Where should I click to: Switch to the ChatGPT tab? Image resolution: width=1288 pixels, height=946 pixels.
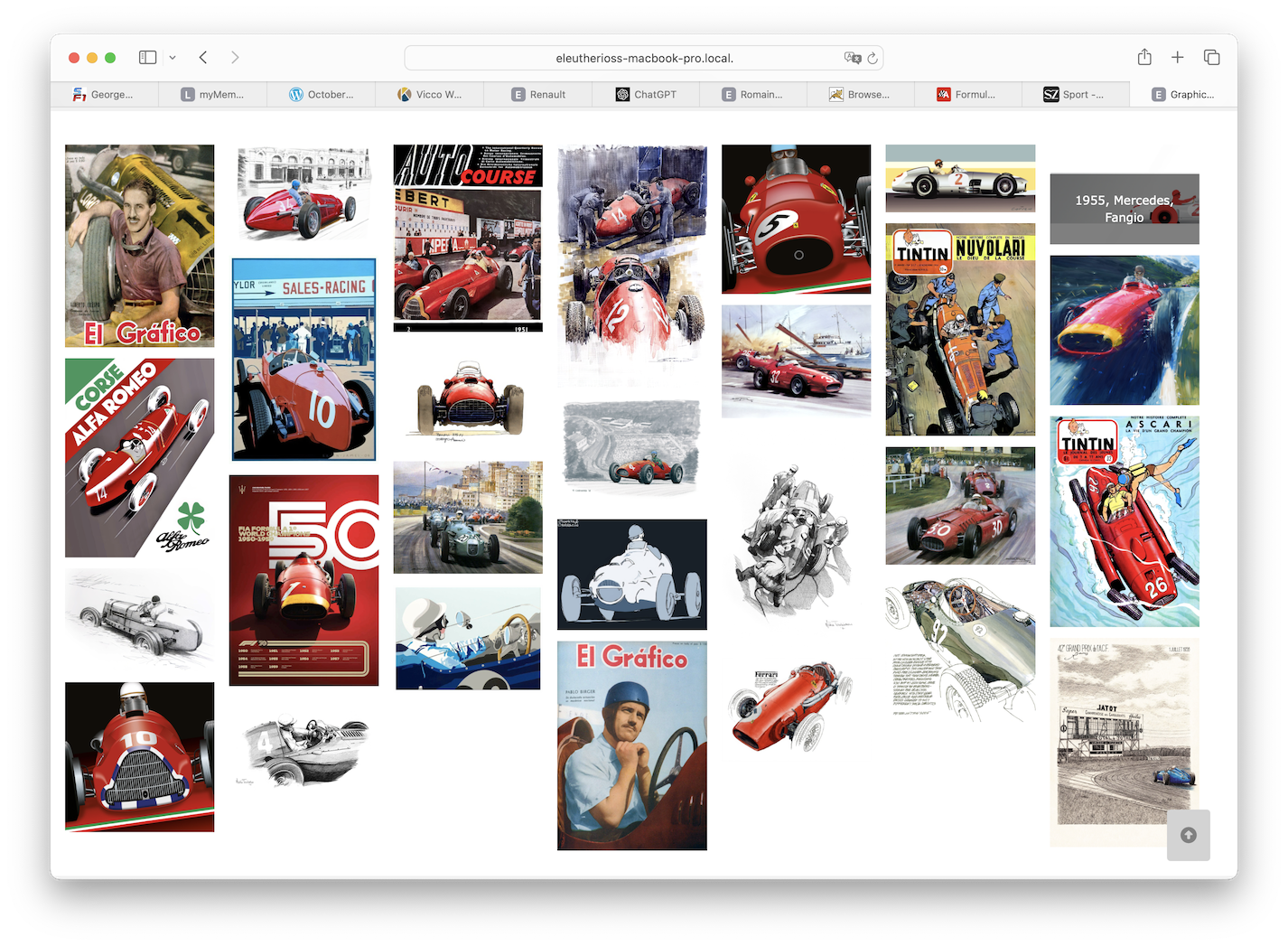coord(646,94)
